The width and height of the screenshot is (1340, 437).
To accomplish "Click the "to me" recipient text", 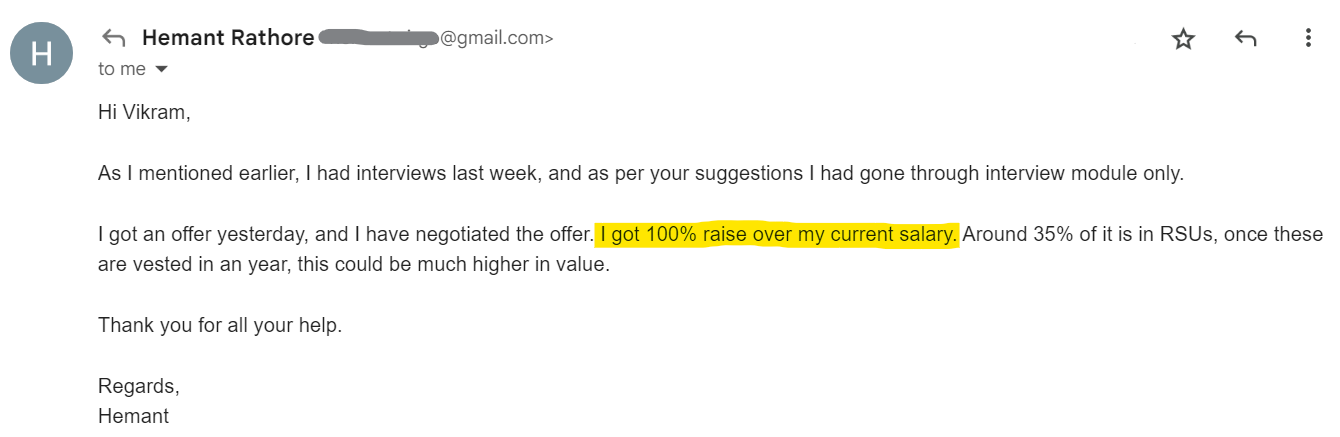I will pos(121,69).
